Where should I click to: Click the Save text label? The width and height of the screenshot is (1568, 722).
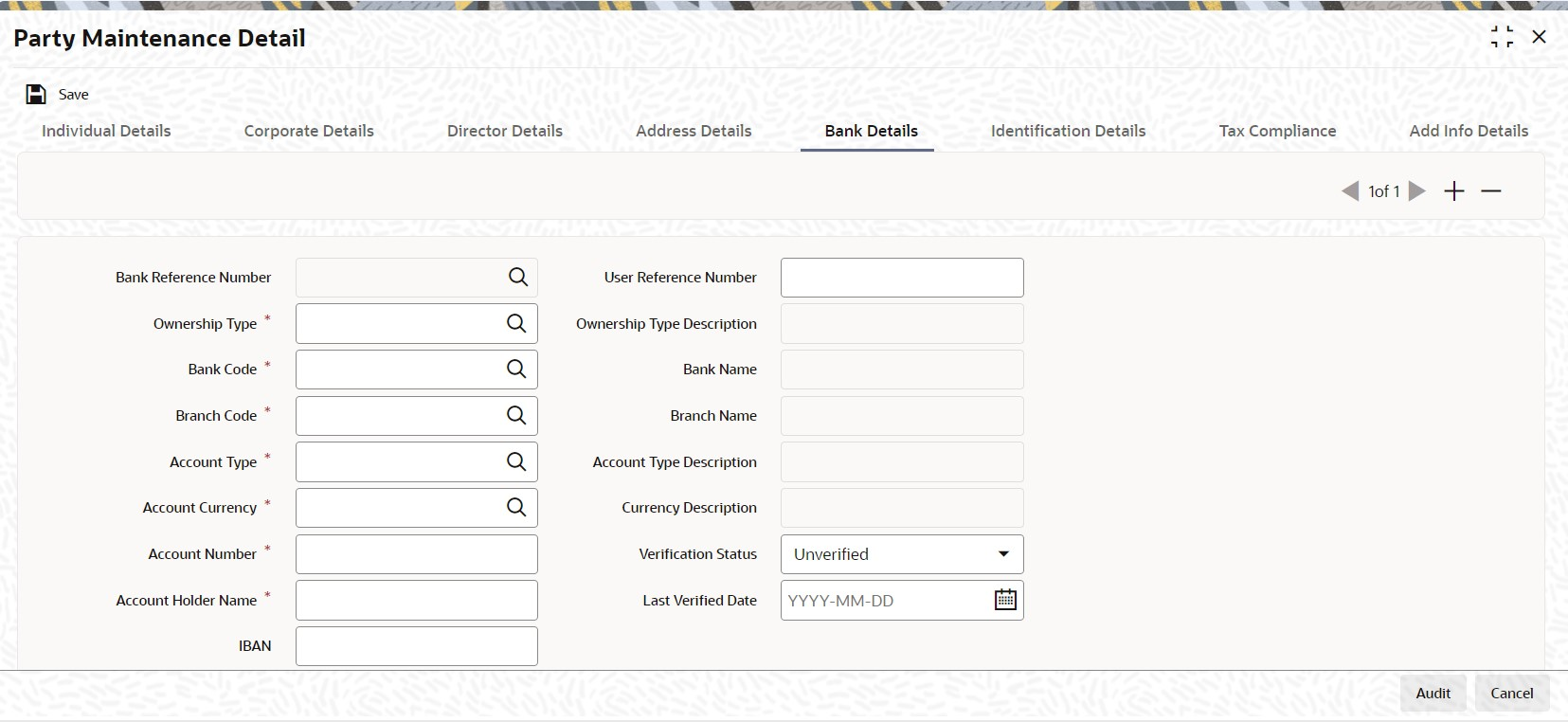point(73,94)
